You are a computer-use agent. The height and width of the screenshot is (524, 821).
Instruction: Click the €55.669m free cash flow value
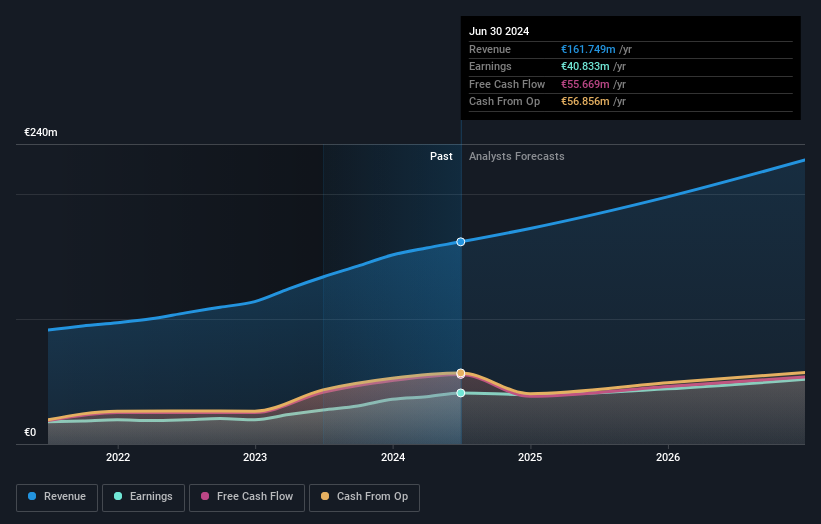pos(585,84)
